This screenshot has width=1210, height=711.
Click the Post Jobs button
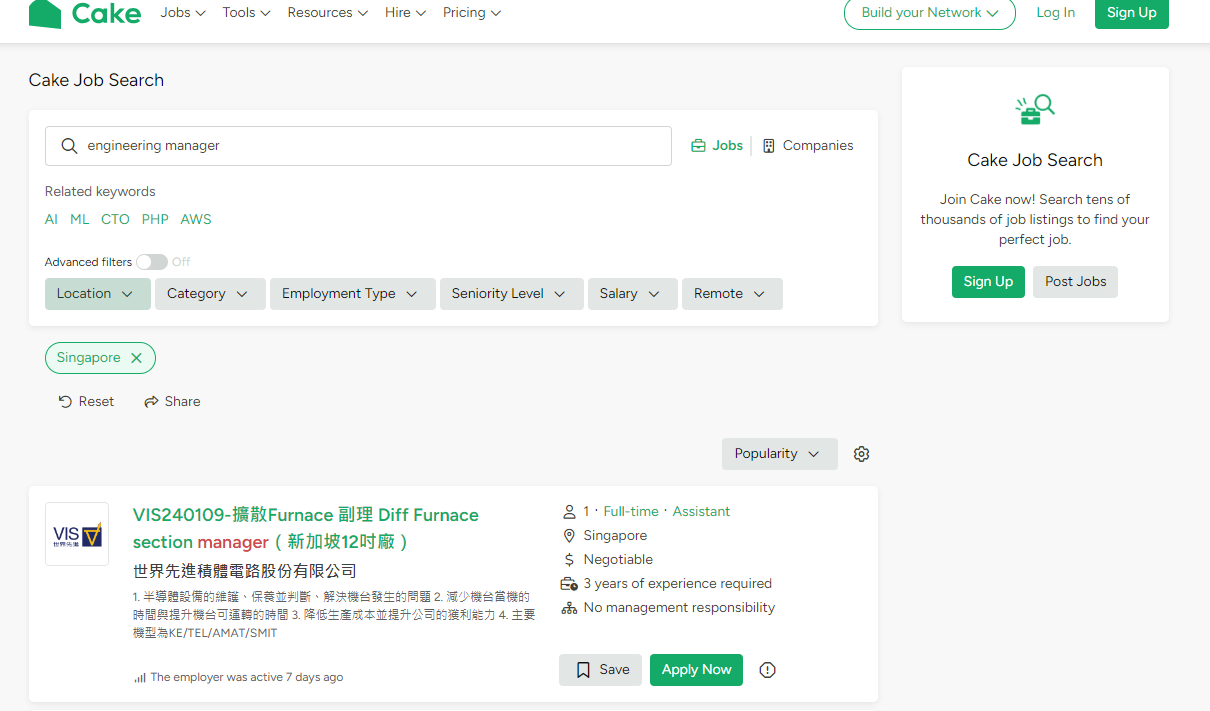[1076, 282]
